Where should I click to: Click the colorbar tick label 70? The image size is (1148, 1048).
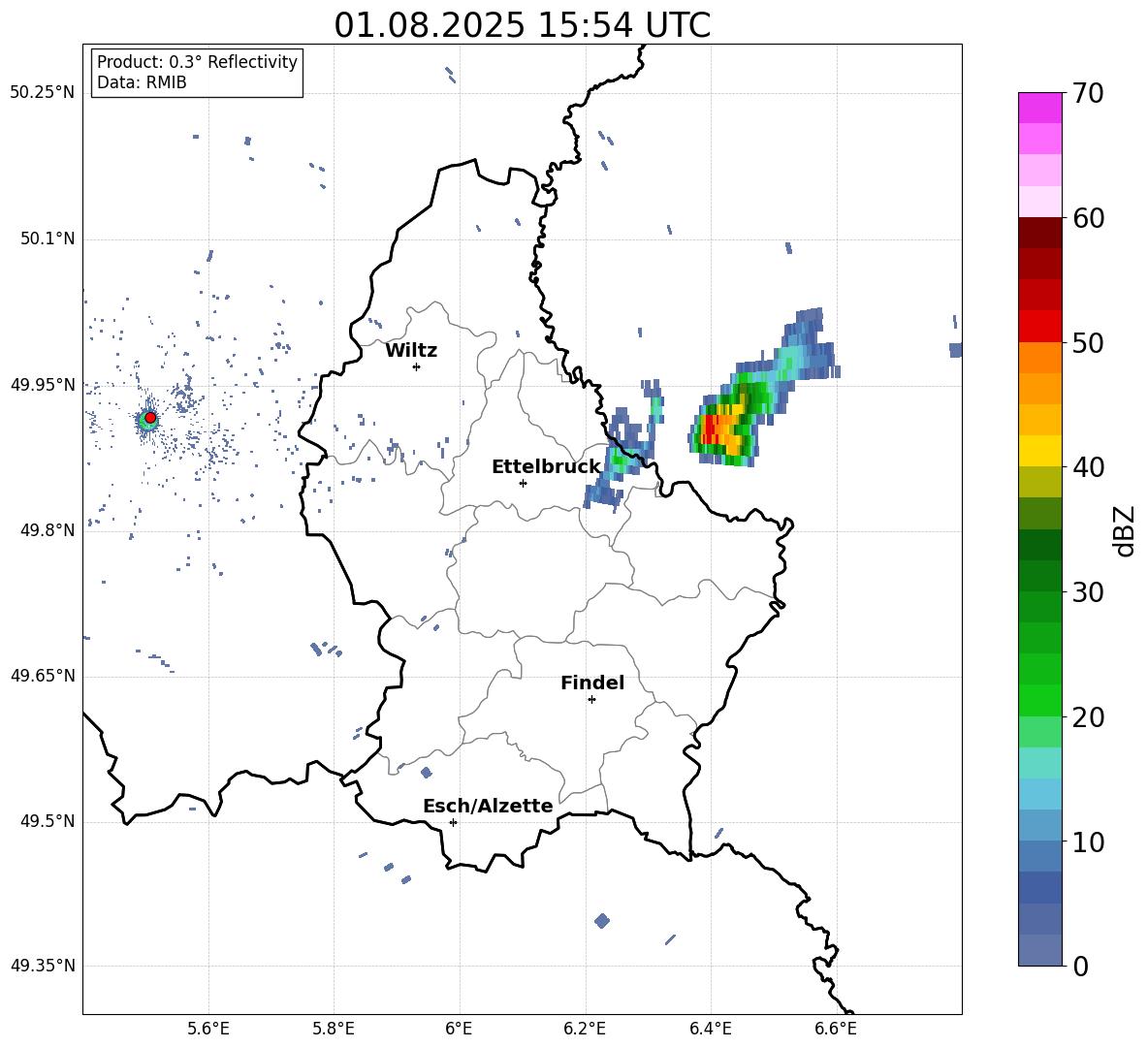point(1088,94)
